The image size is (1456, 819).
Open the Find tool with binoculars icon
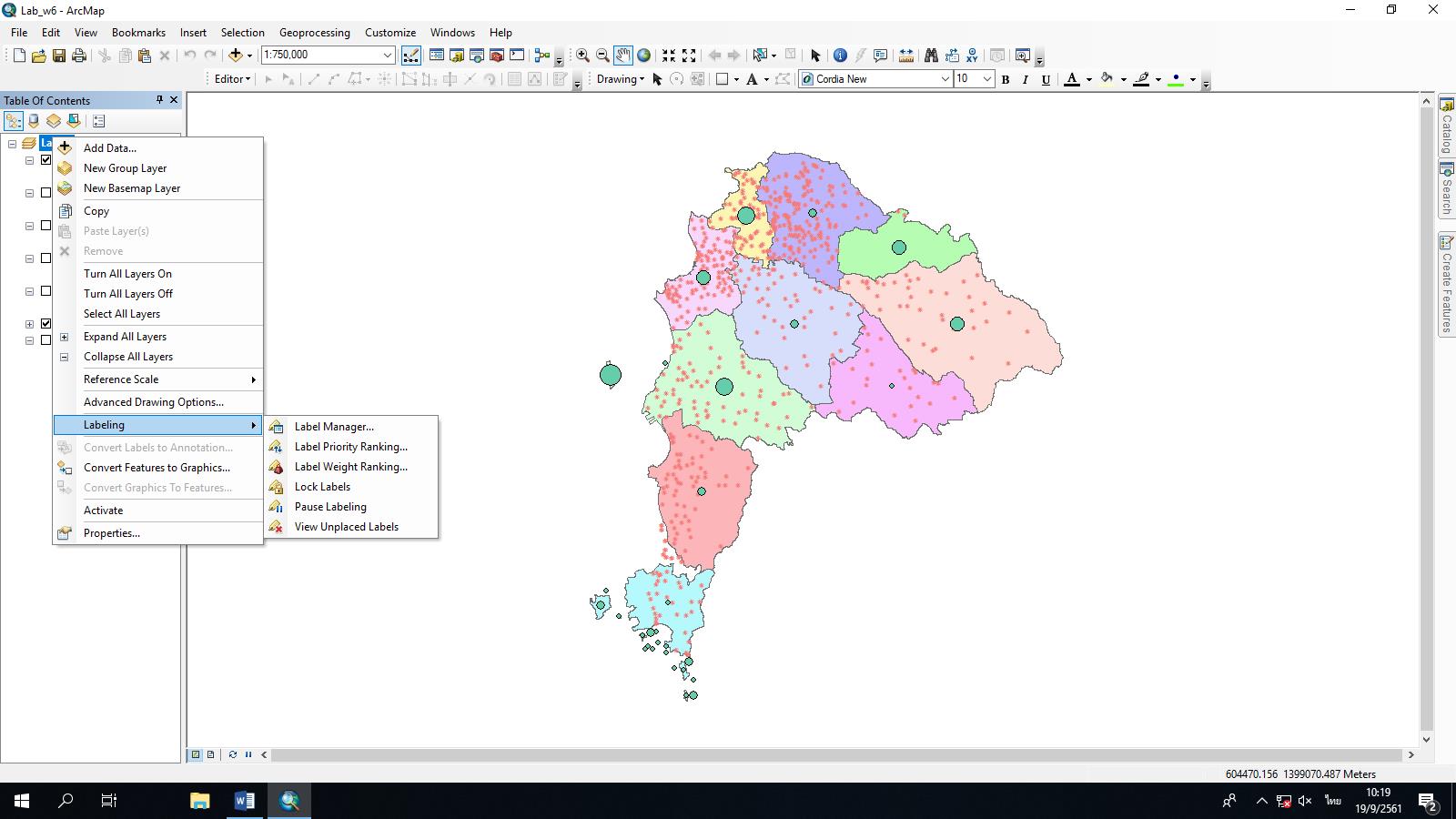(931, 55)
